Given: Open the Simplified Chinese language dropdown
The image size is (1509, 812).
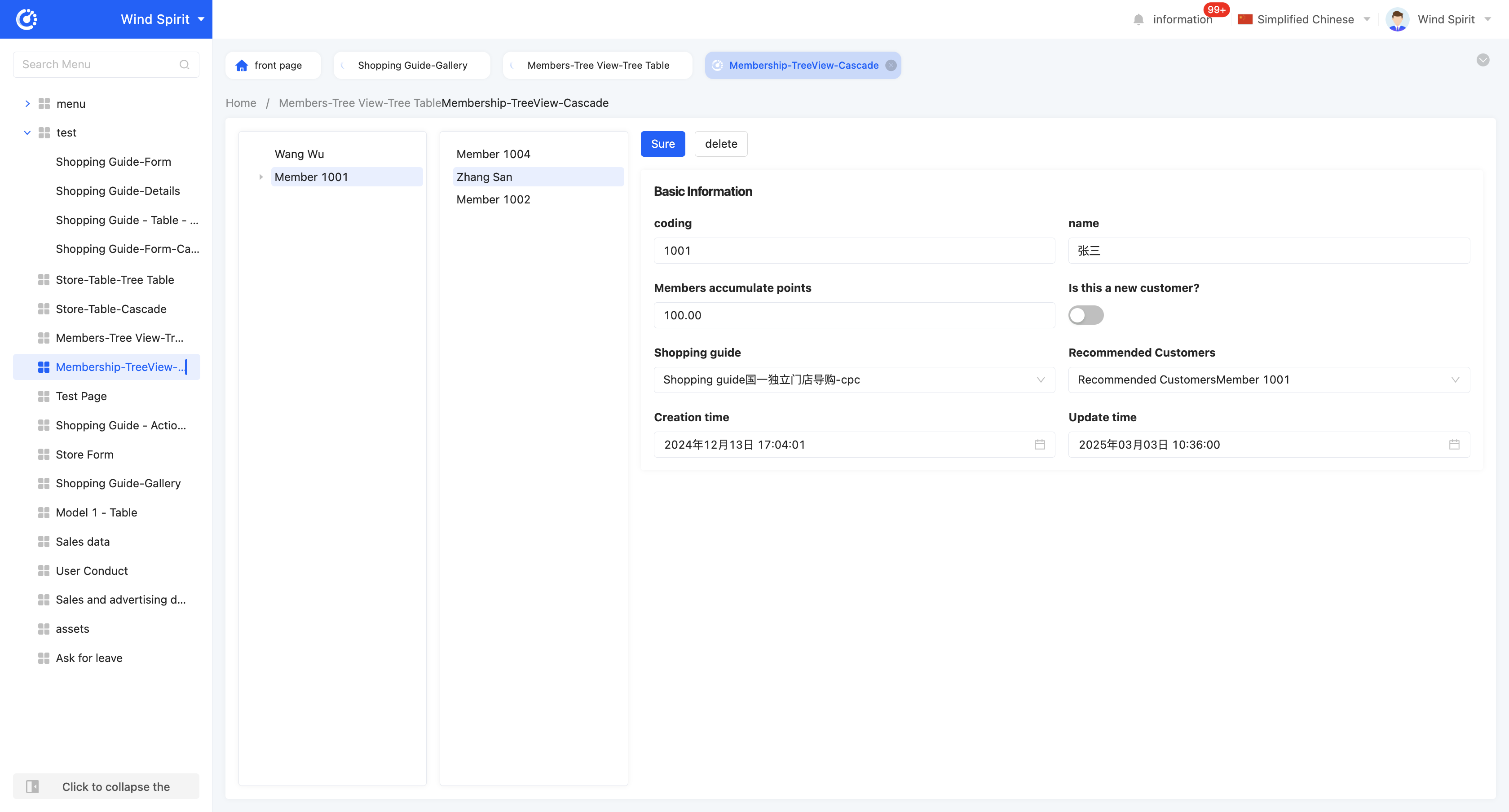Looking at the screenshot, I should click(1305, 19).
